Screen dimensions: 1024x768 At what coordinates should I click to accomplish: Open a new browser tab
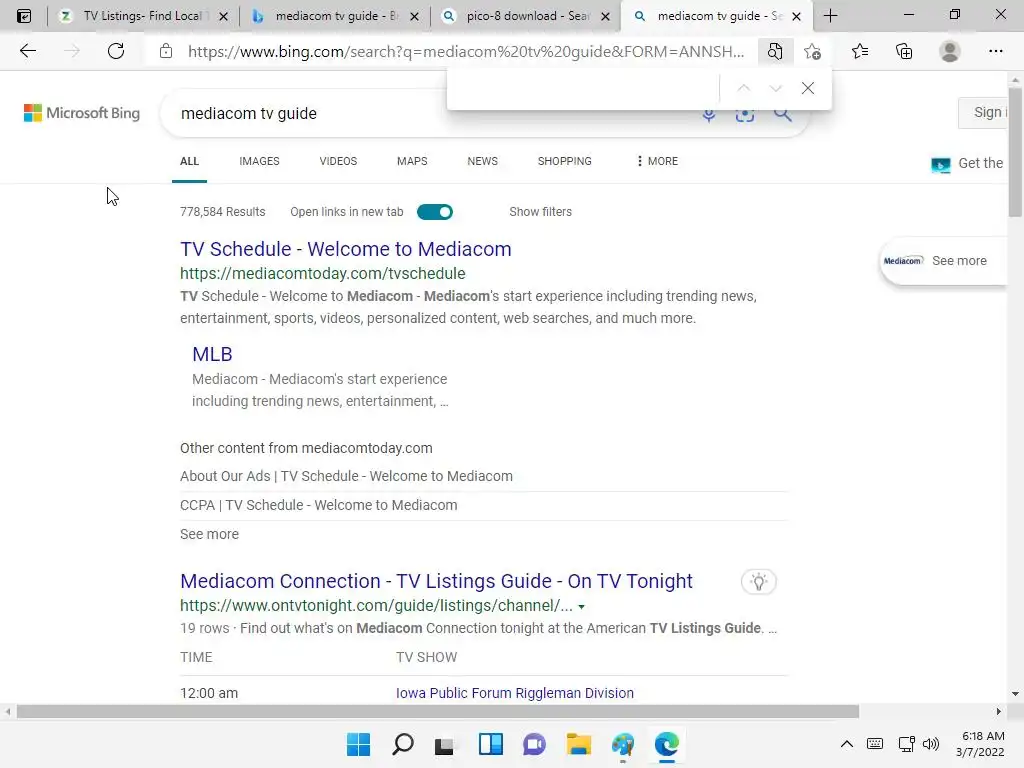point(830,16)
